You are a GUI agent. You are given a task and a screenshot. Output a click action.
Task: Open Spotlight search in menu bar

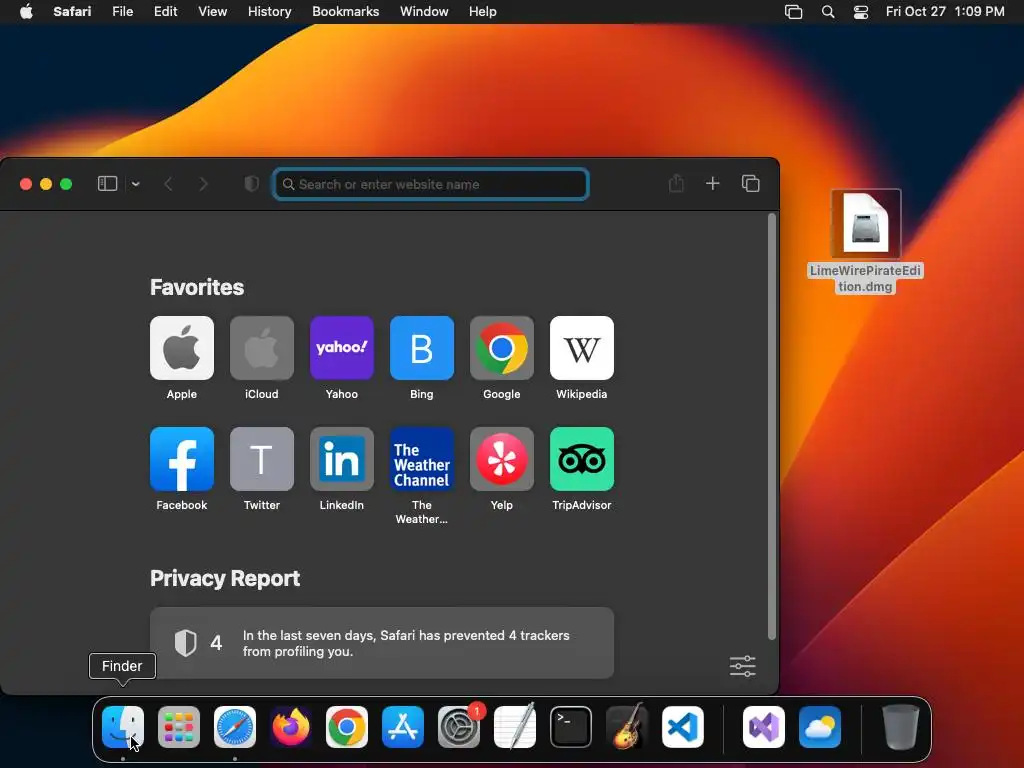click(827, 12)
